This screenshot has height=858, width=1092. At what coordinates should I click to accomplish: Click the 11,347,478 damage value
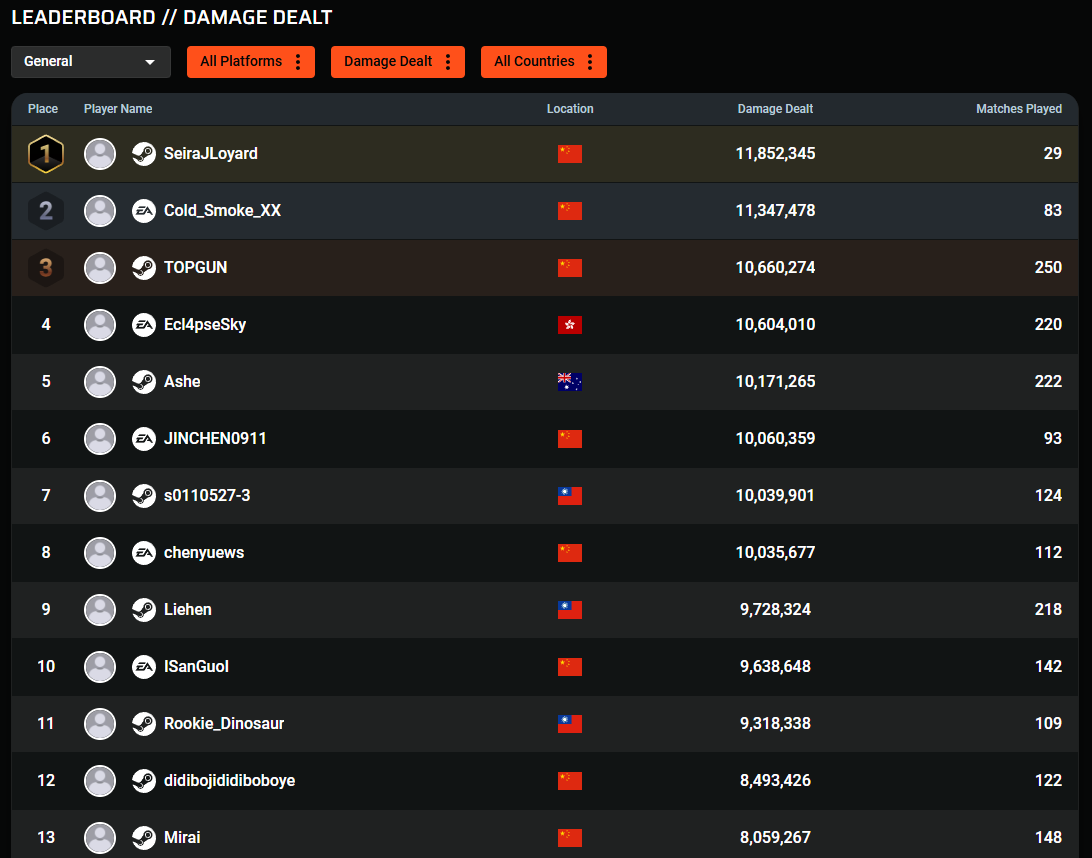pos(775,211)
